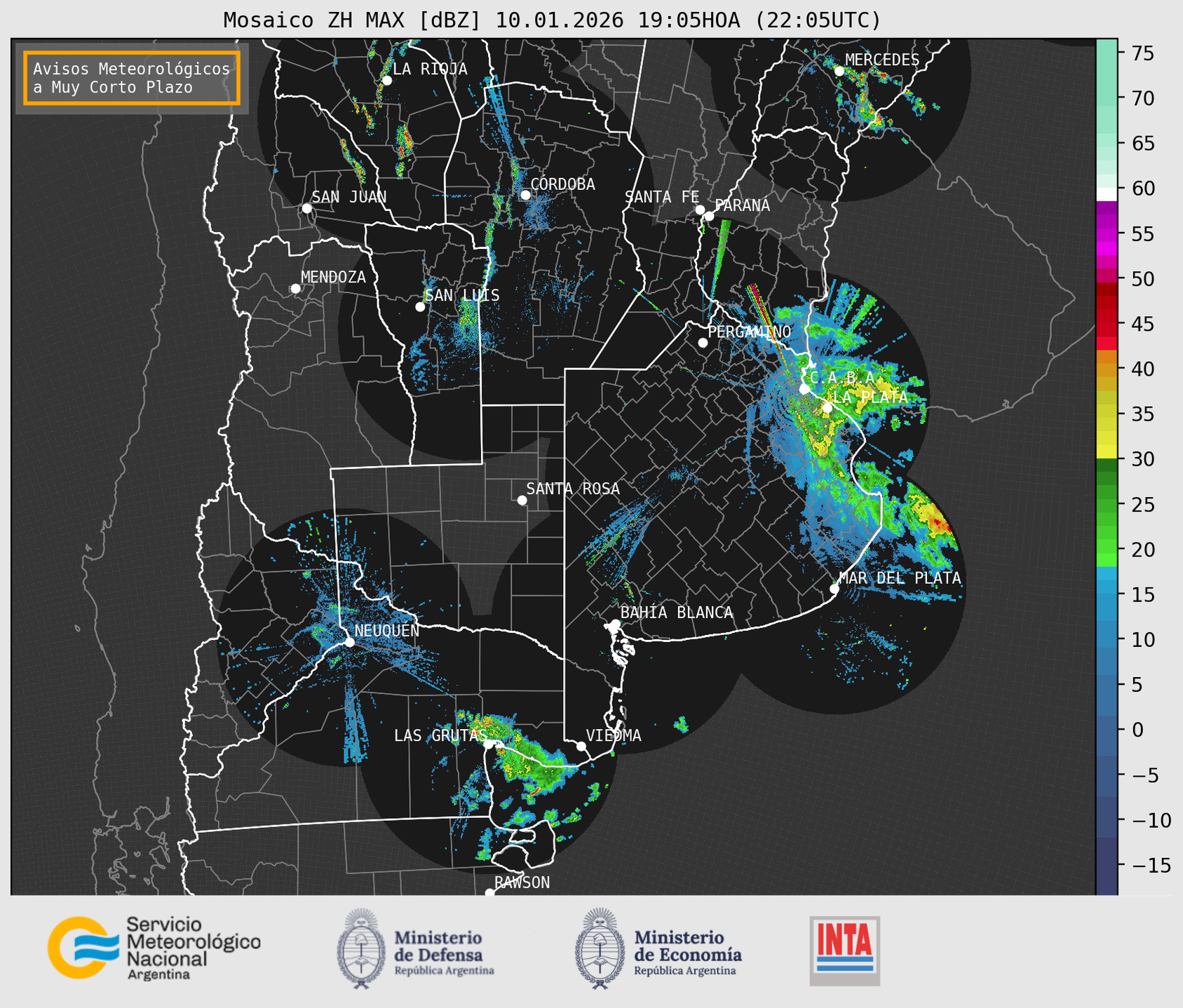The height and width of the screenshot is (1008, 1183).
Task: Click the green 25 dBZ band on the scale
Action: click(x=1107, y=505)
